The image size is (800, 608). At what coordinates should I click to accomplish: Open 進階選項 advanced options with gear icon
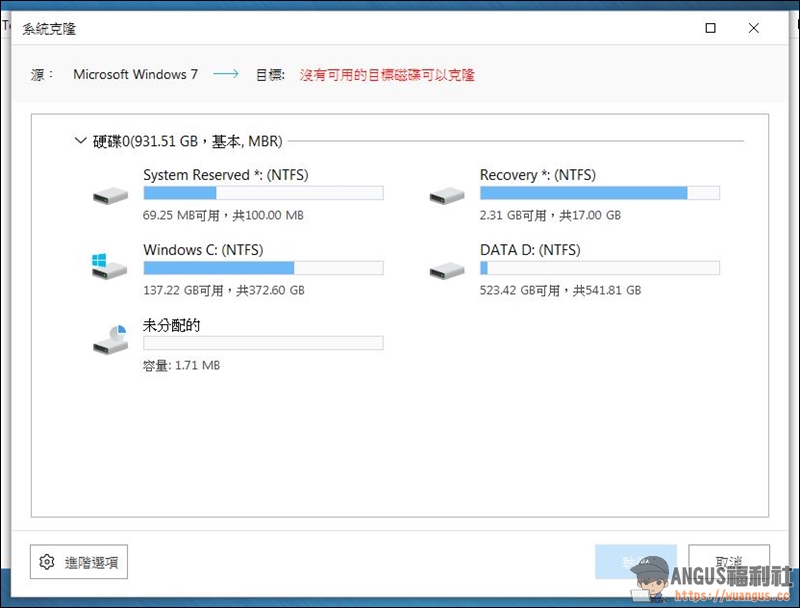click(x=79, y=562)
